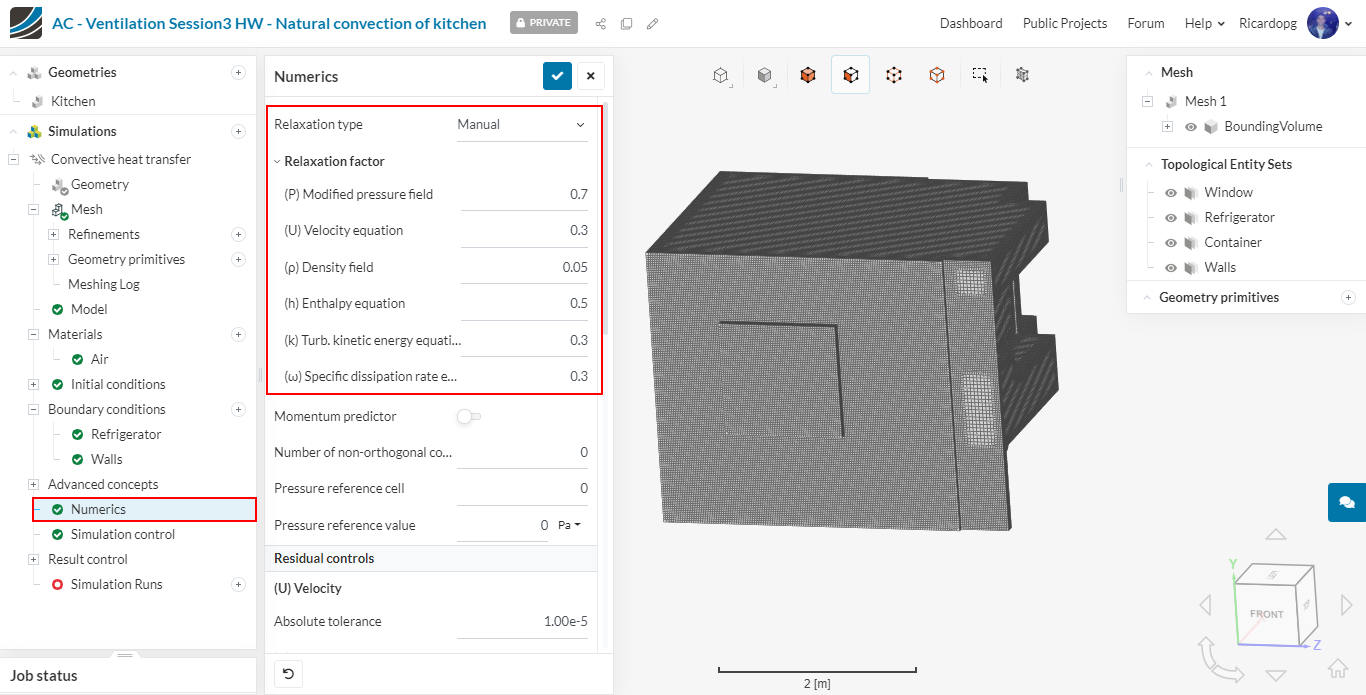Screen dimensions: 1366x695
Task: Open pressure reference value unit dropdown
Action: tap(570, 525)
